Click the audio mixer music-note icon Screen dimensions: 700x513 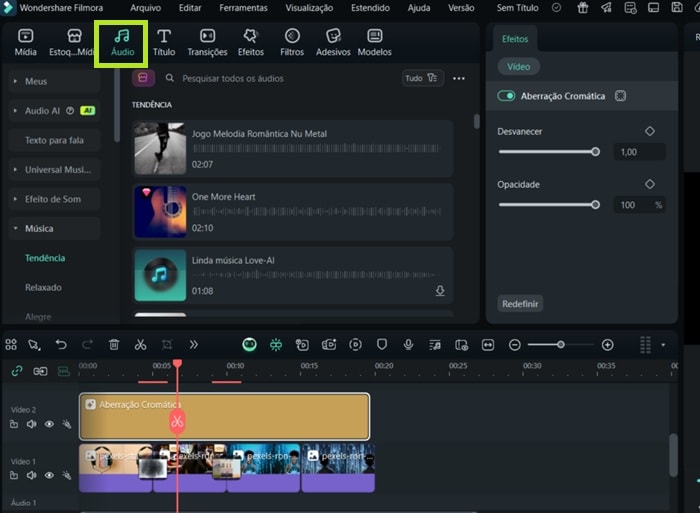click(435, 345)
